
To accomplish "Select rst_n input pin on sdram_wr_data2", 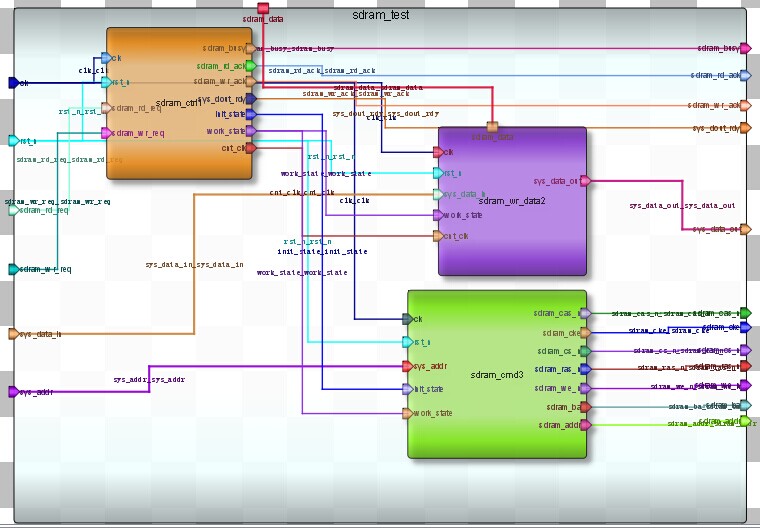I will [438, 173].
